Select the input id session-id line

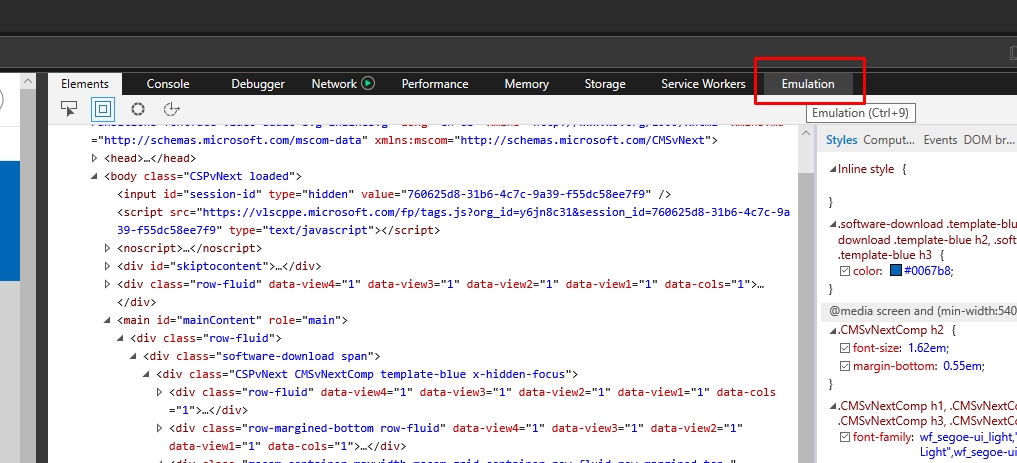click(x=394, y=194)
